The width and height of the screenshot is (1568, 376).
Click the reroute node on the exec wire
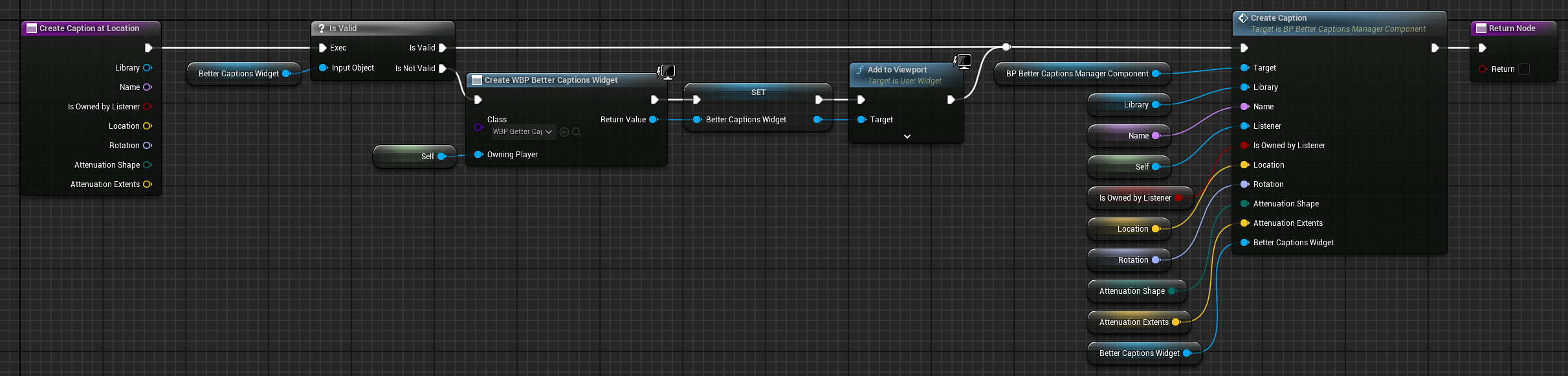[x=1006, y=47]
